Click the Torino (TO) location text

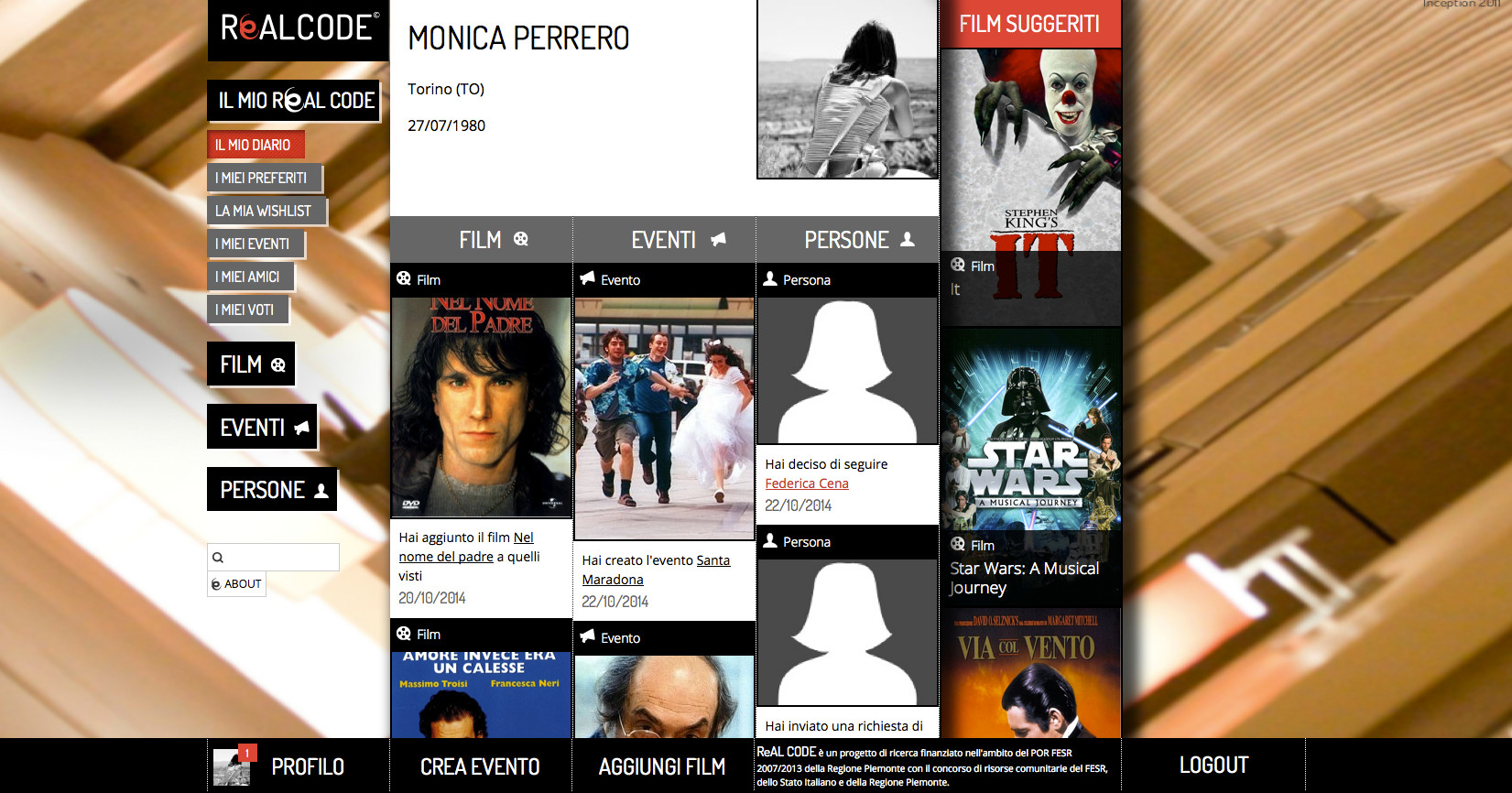point(446,89)
